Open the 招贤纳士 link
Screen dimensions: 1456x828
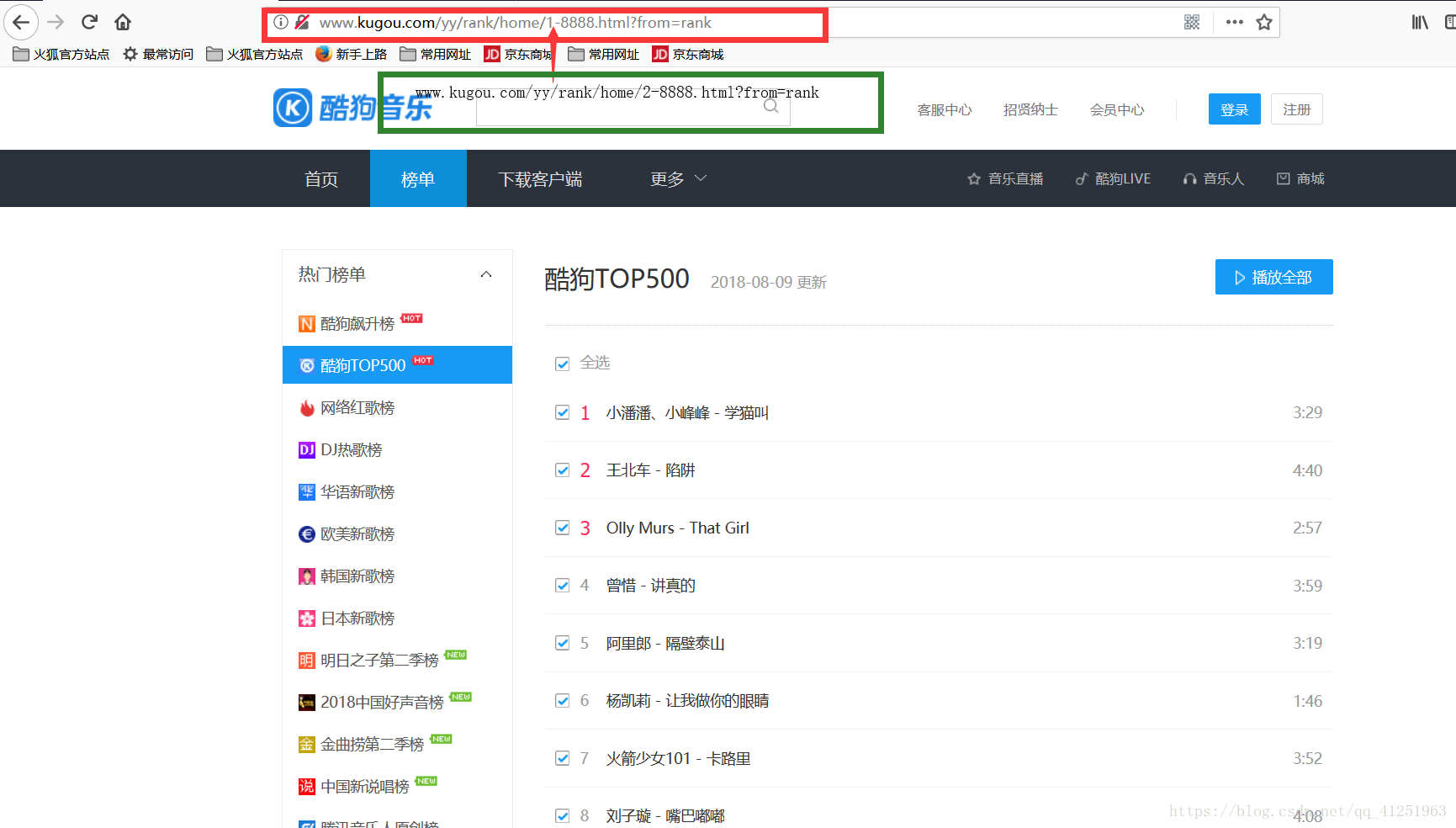click(1030, 109)
